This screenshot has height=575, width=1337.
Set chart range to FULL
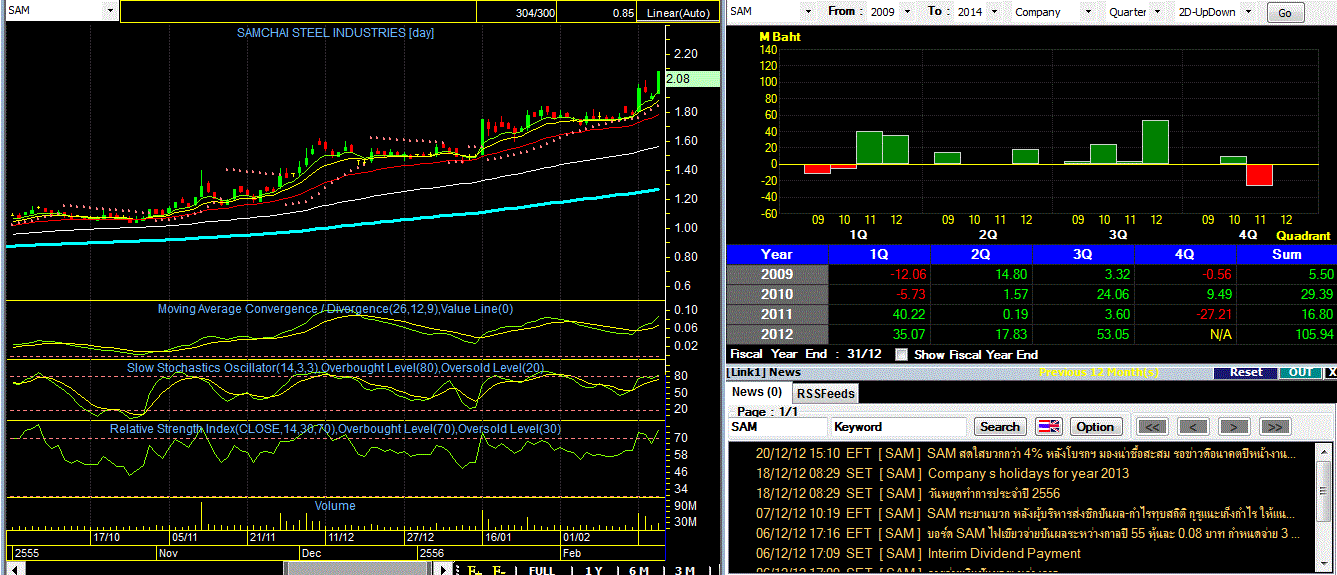click(541, 569)
